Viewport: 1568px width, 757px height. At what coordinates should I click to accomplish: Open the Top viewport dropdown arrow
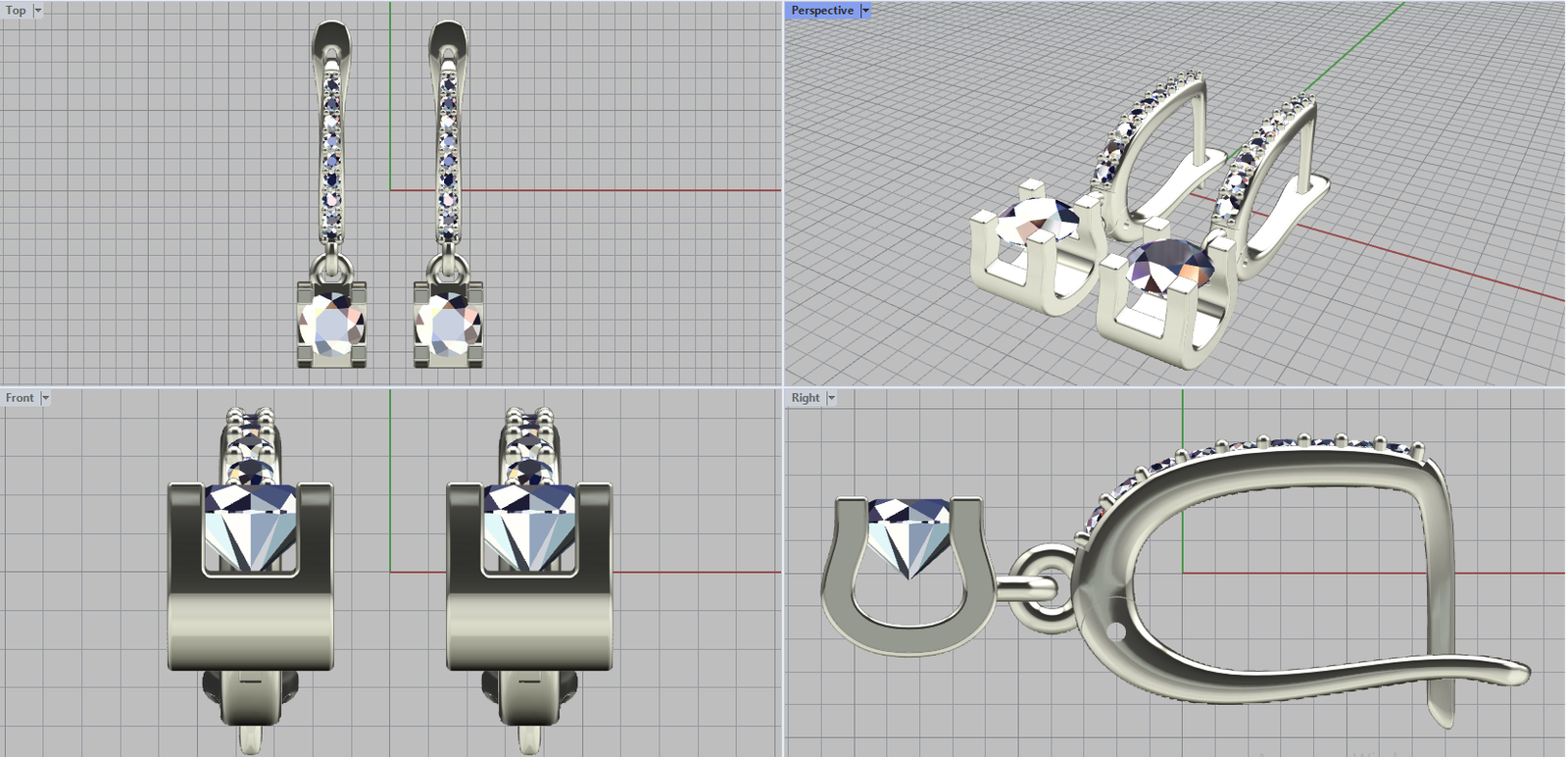(x=38, y=11)
